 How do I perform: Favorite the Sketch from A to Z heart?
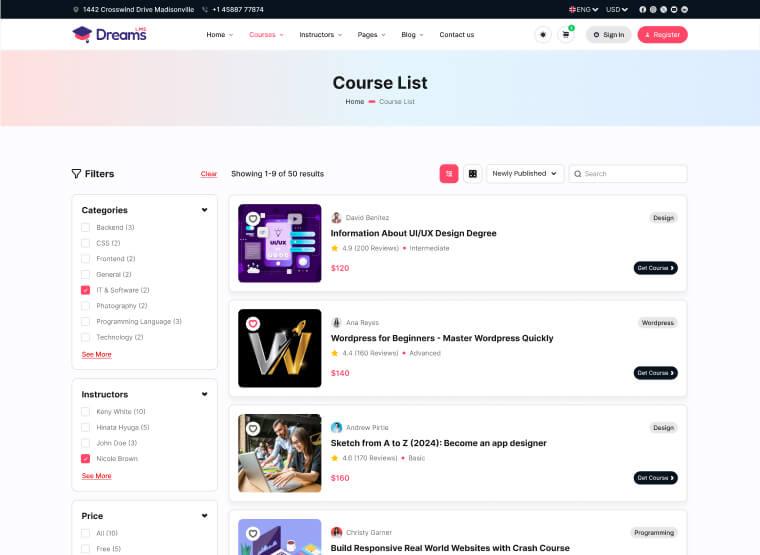tap(253, 428)
